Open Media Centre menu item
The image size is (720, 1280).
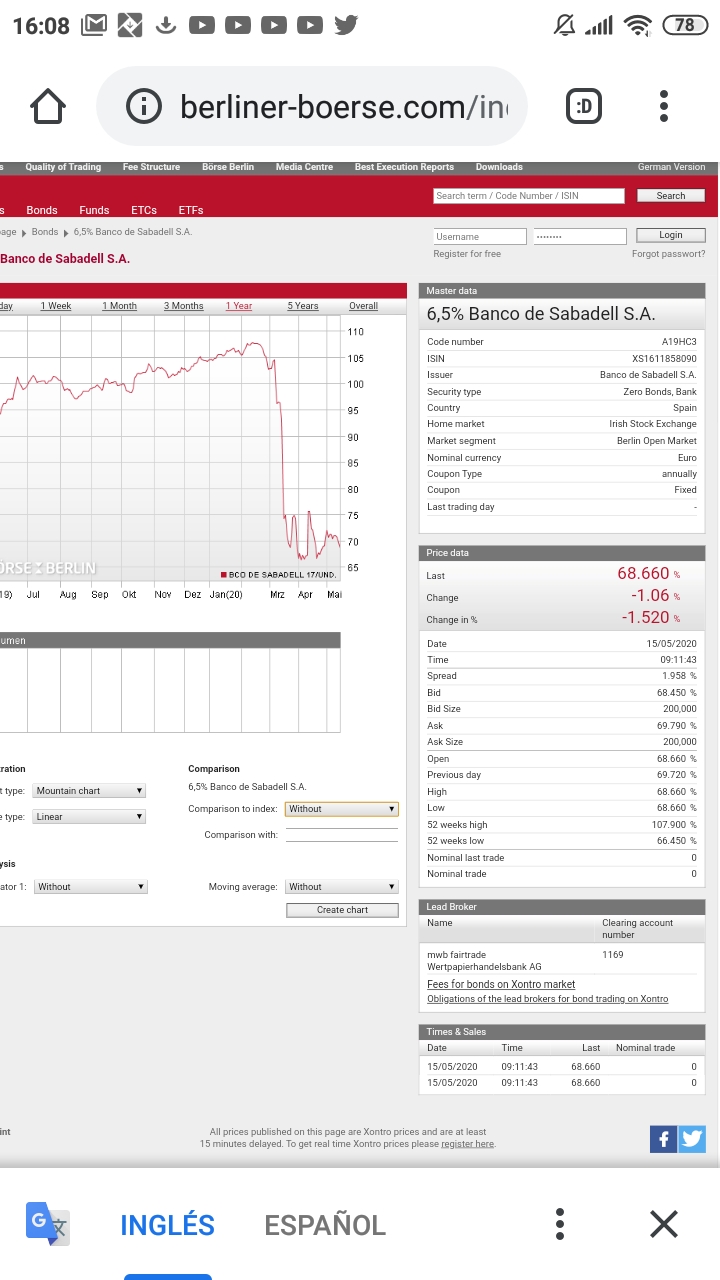tap(305, 167)
